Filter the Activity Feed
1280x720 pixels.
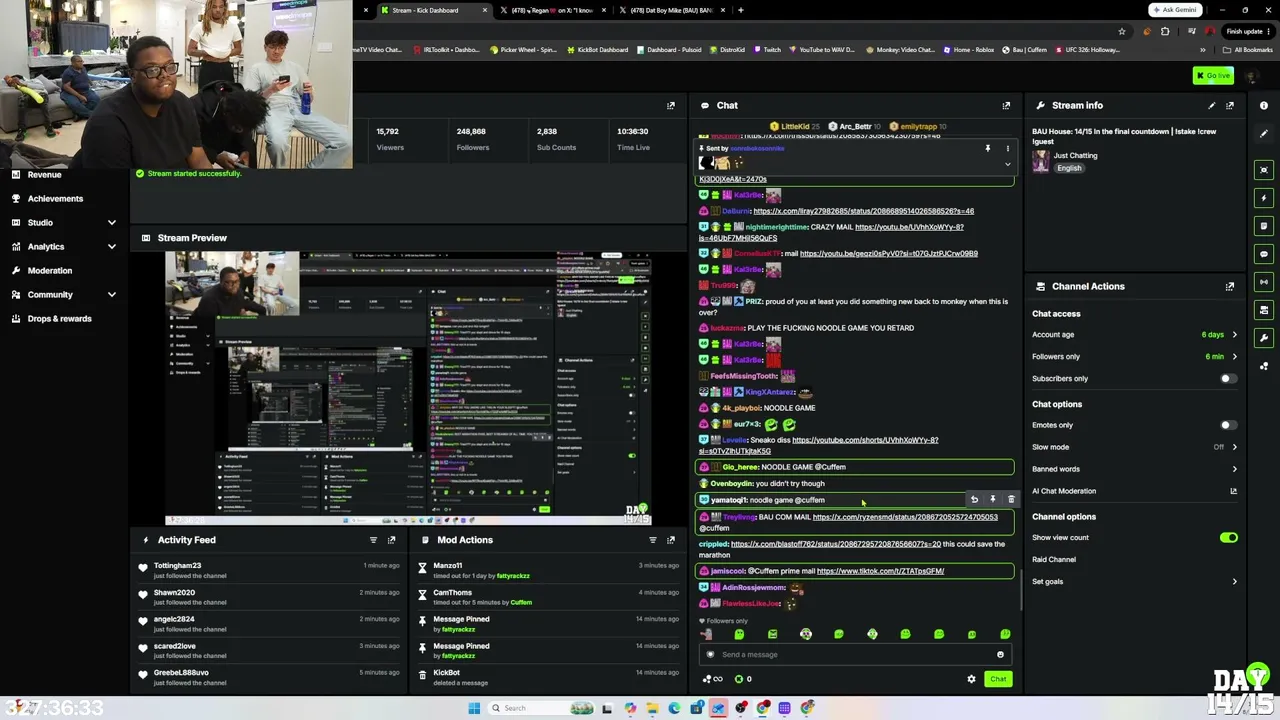(373, 540)
